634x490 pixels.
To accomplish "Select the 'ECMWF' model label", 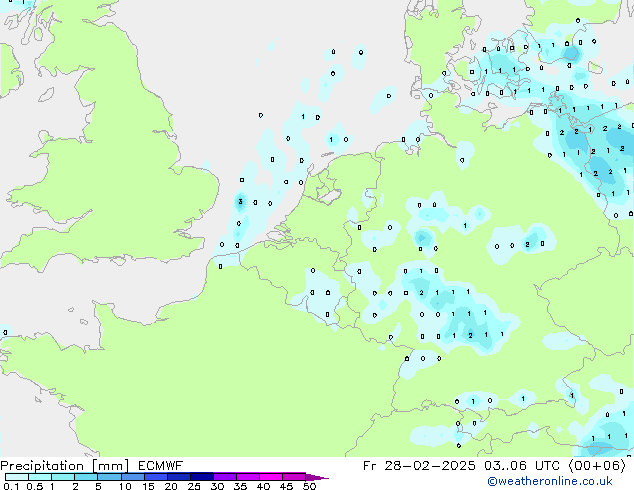I will 161,466.
